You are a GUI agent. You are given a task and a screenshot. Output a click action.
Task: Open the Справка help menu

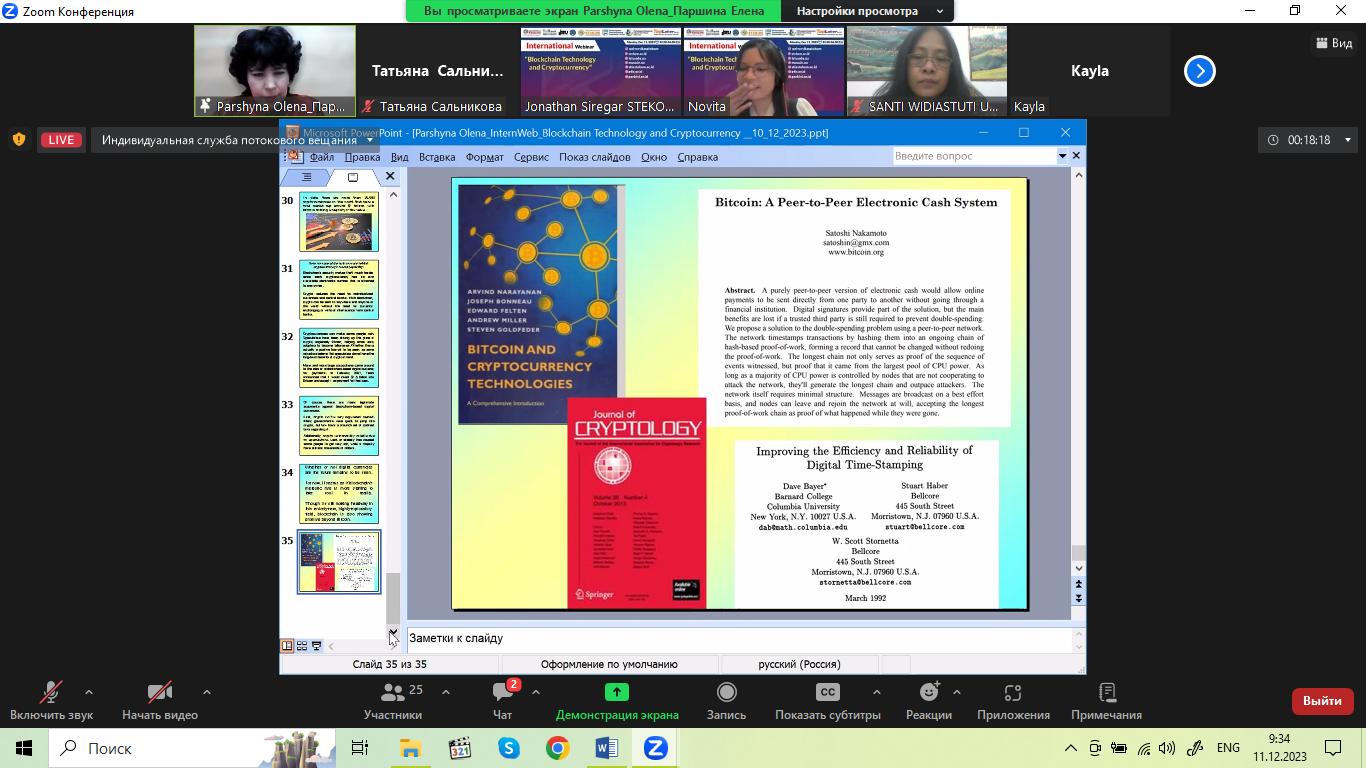697,157
